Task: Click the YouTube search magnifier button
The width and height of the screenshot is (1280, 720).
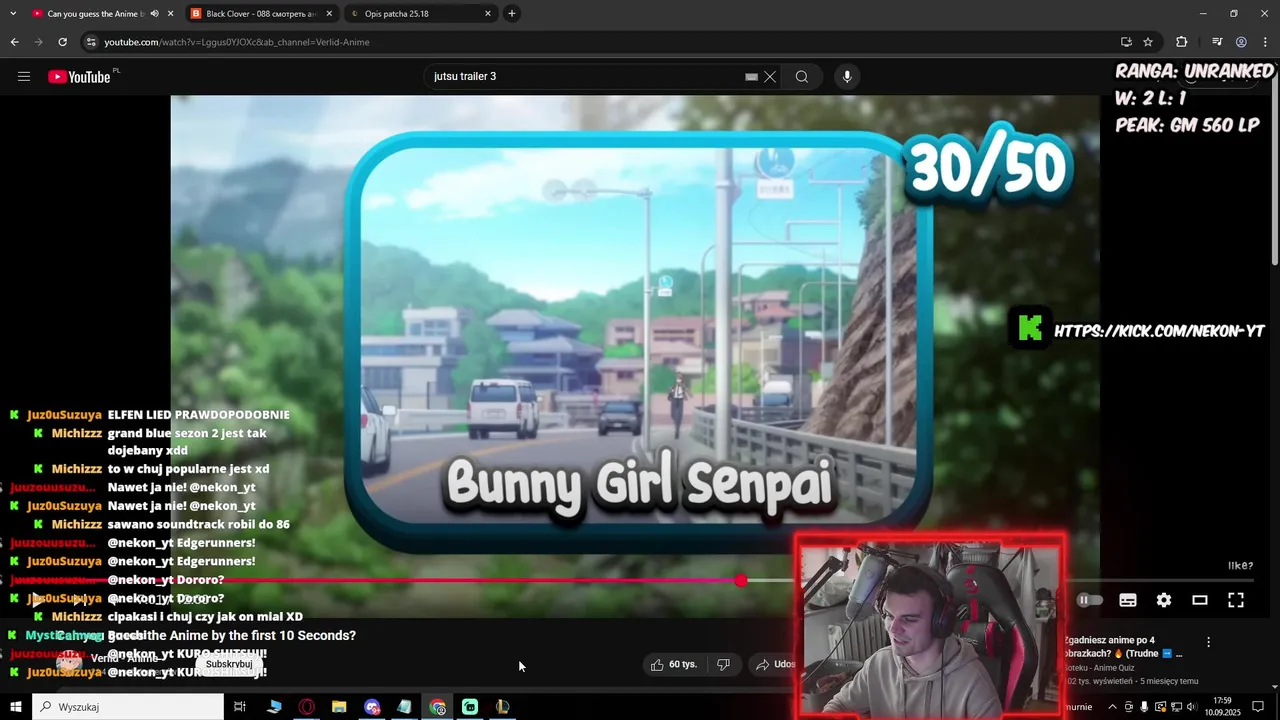Action: 802,77
